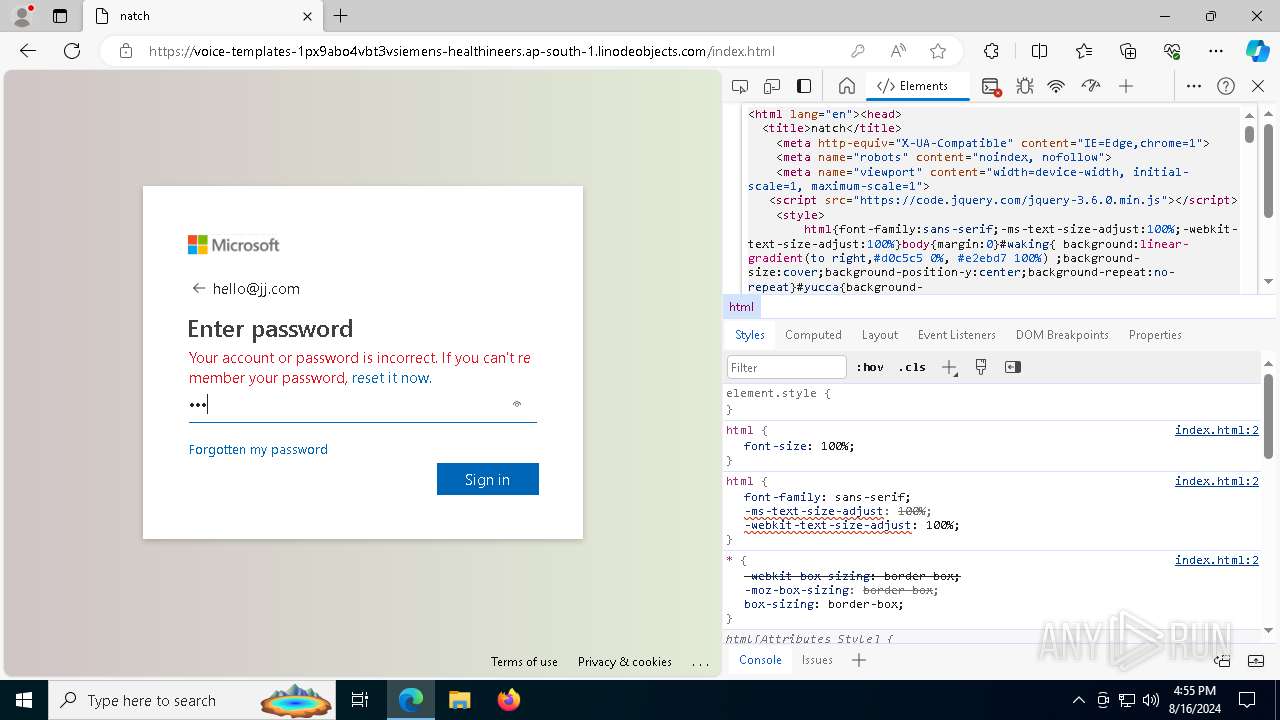Open the password manager key icon

(857, 51)
